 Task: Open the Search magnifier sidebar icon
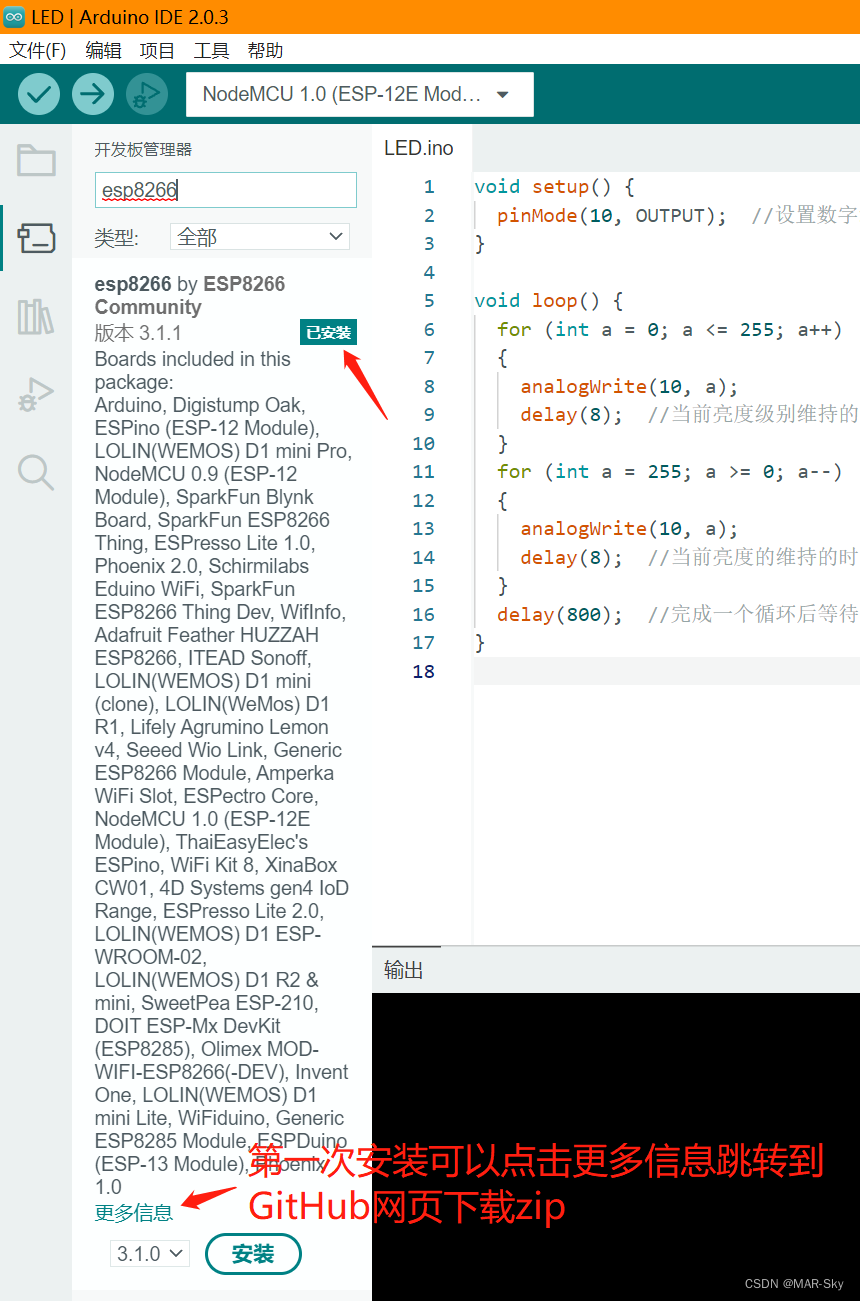(36, 472)
